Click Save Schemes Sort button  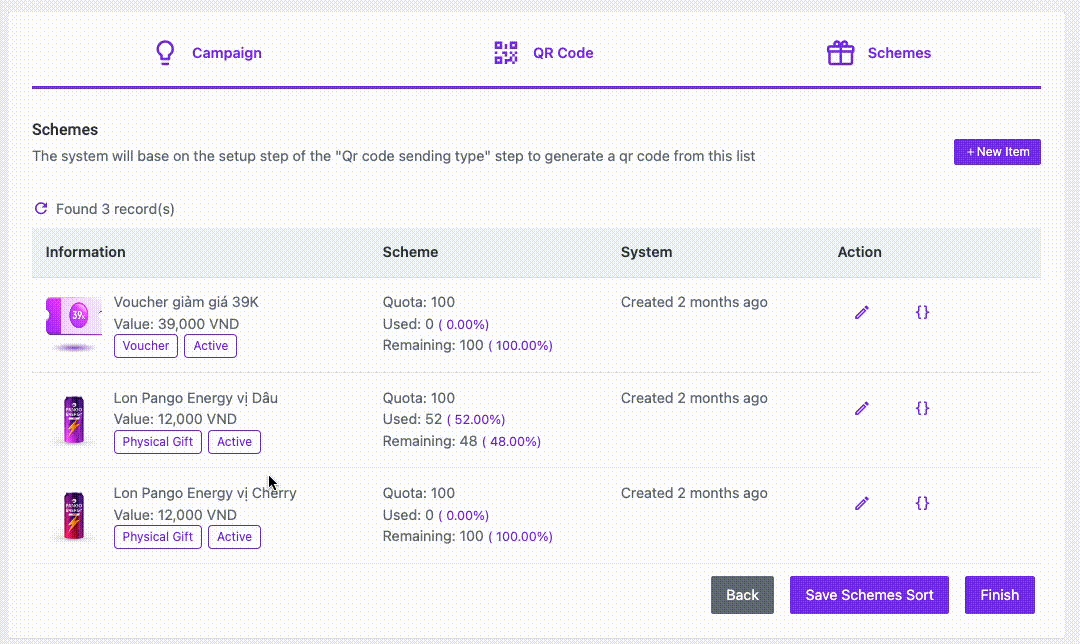pyautogui.click(x=869, y=595)
